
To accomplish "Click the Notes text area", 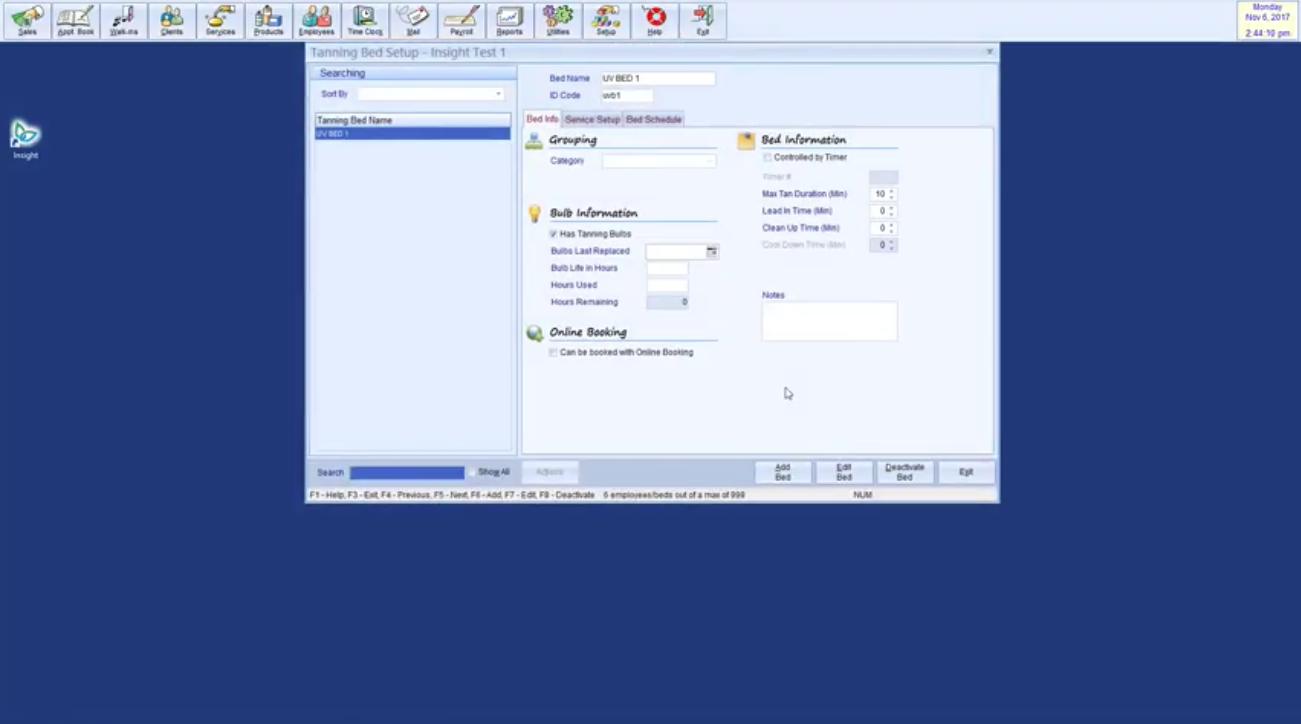I will click(x=830, y=322).
